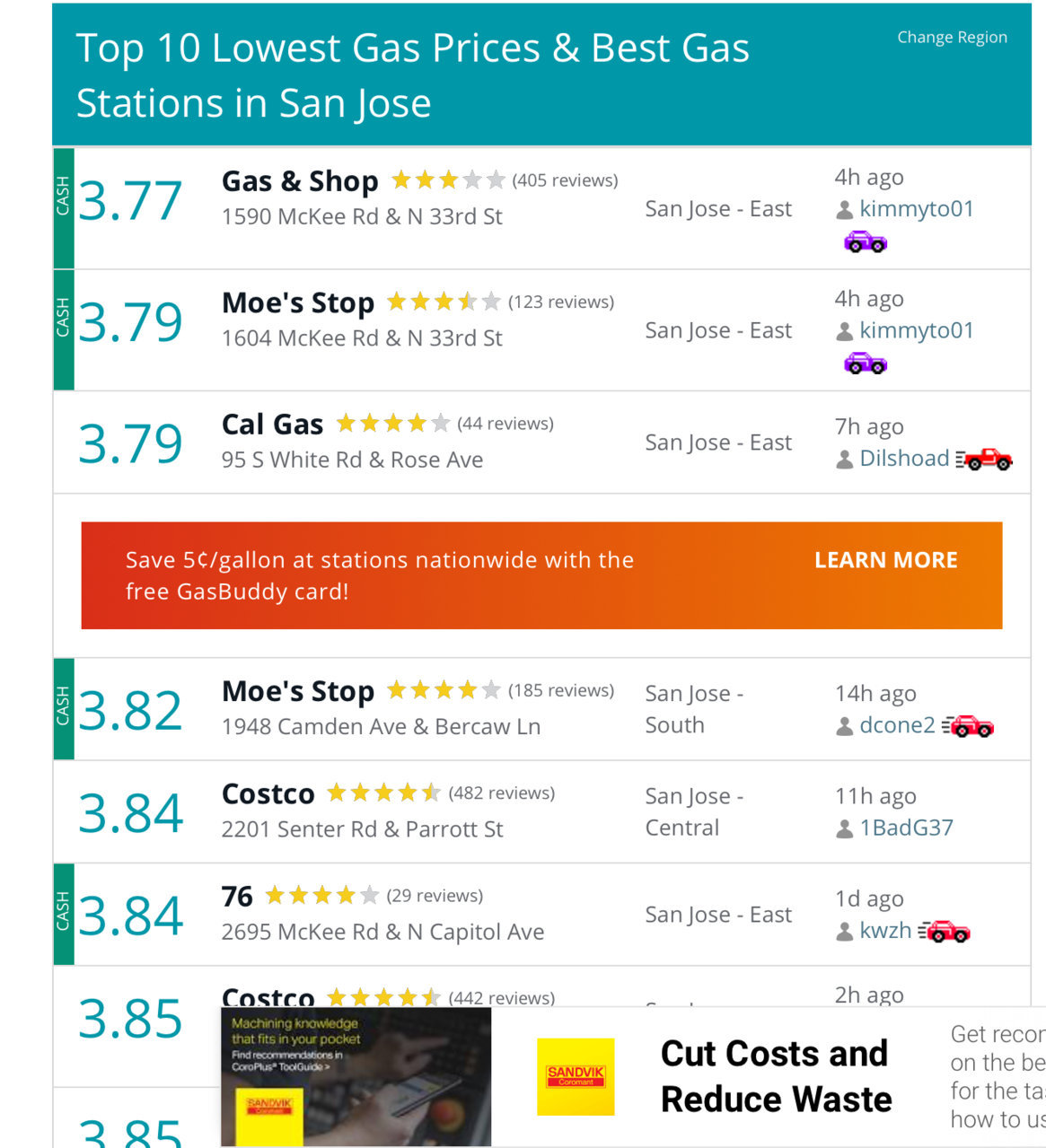Click red car icon next to dcone2

click(968, 725)
